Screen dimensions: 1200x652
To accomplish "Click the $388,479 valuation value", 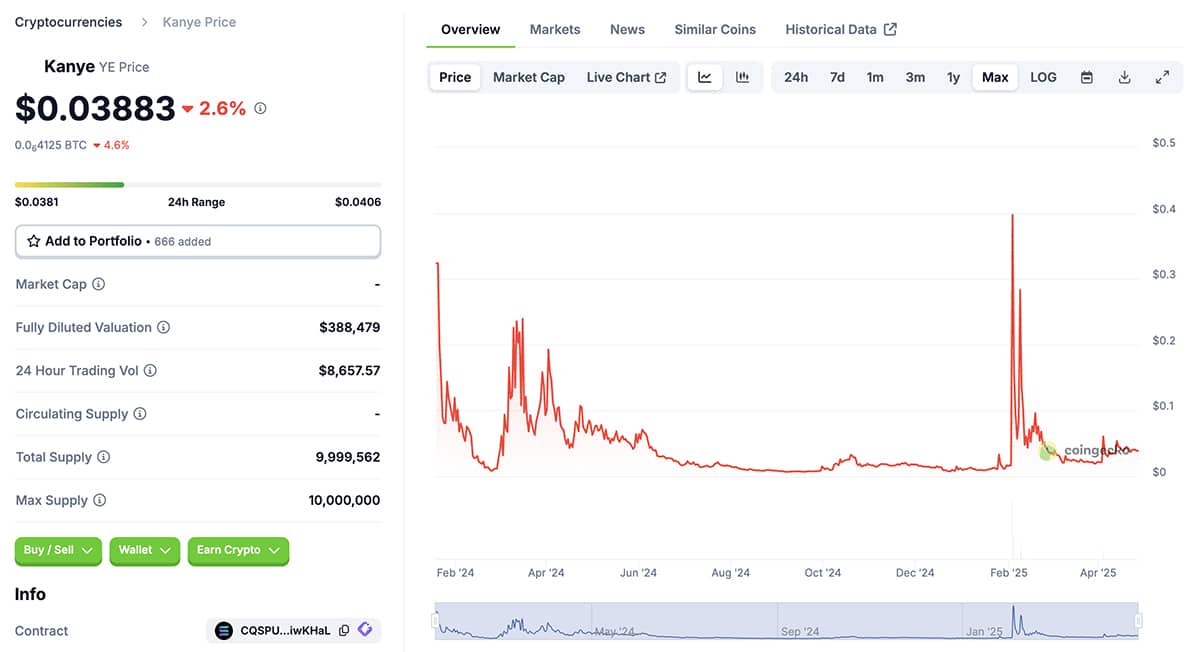I will (x=350, y=327).
